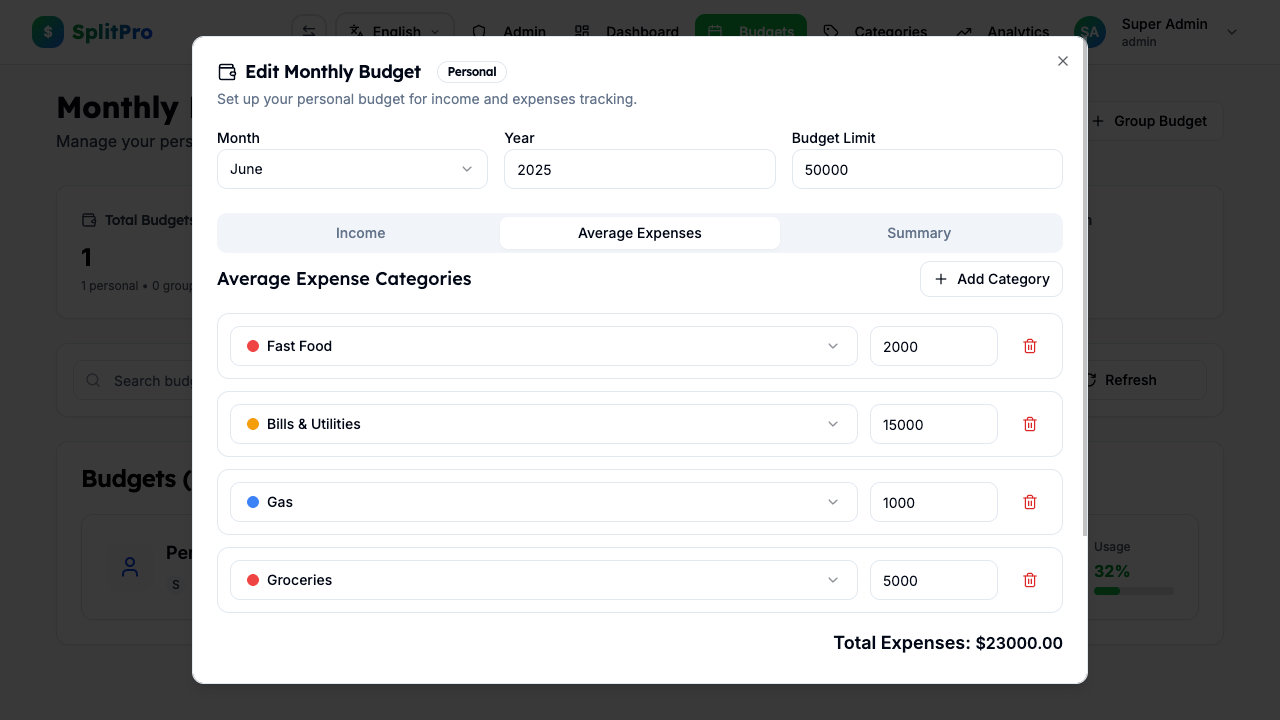Open the Summary tab

(x=918, y=232)
